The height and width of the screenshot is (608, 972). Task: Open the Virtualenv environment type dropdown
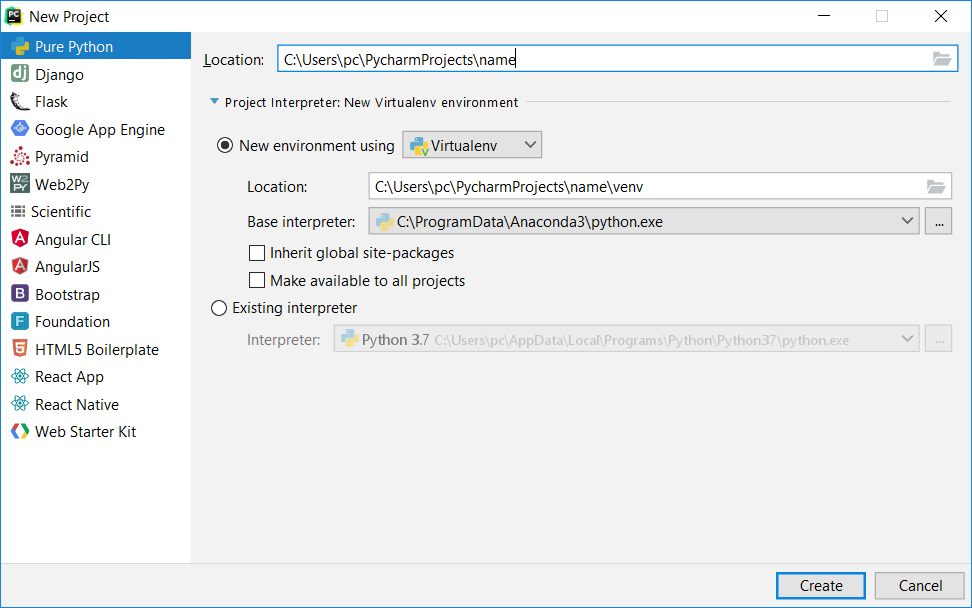pyautogui.click(x=472, y=145)
